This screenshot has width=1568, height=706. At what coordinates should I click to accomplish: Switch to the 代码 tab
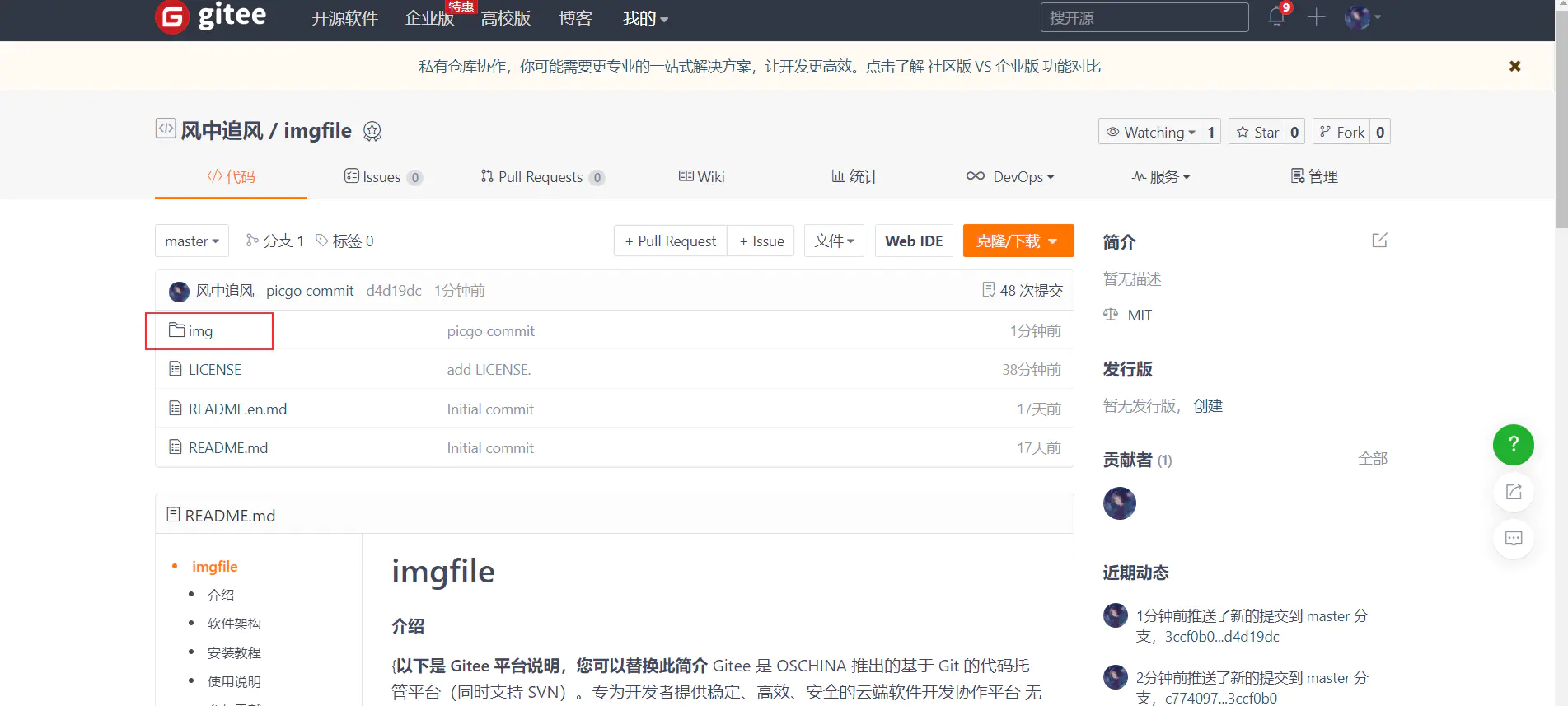point(231,176)
